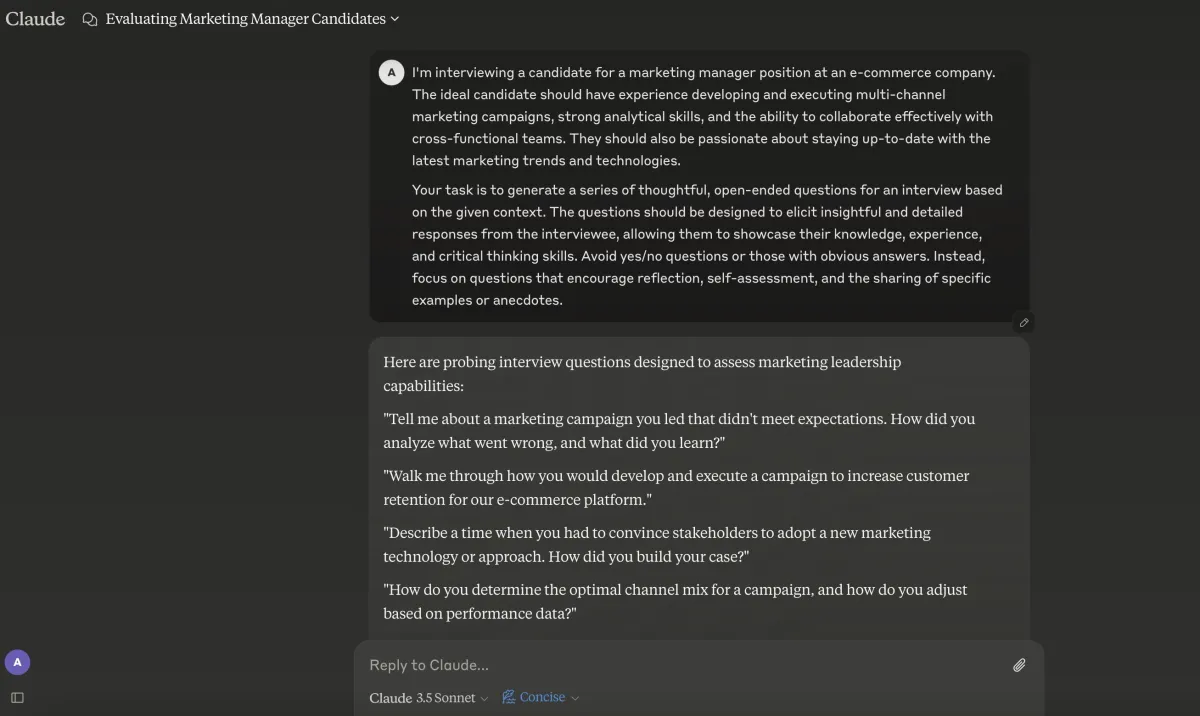The width and height of the screenshot is (1200, 716).
Task: Click the user prompt's first paragraph
Action: (704, 117)
